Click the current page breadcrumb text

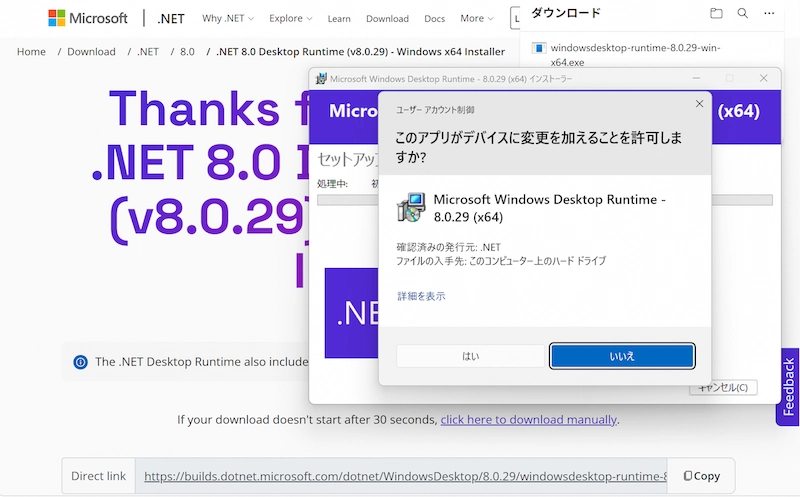click(360, 52)
